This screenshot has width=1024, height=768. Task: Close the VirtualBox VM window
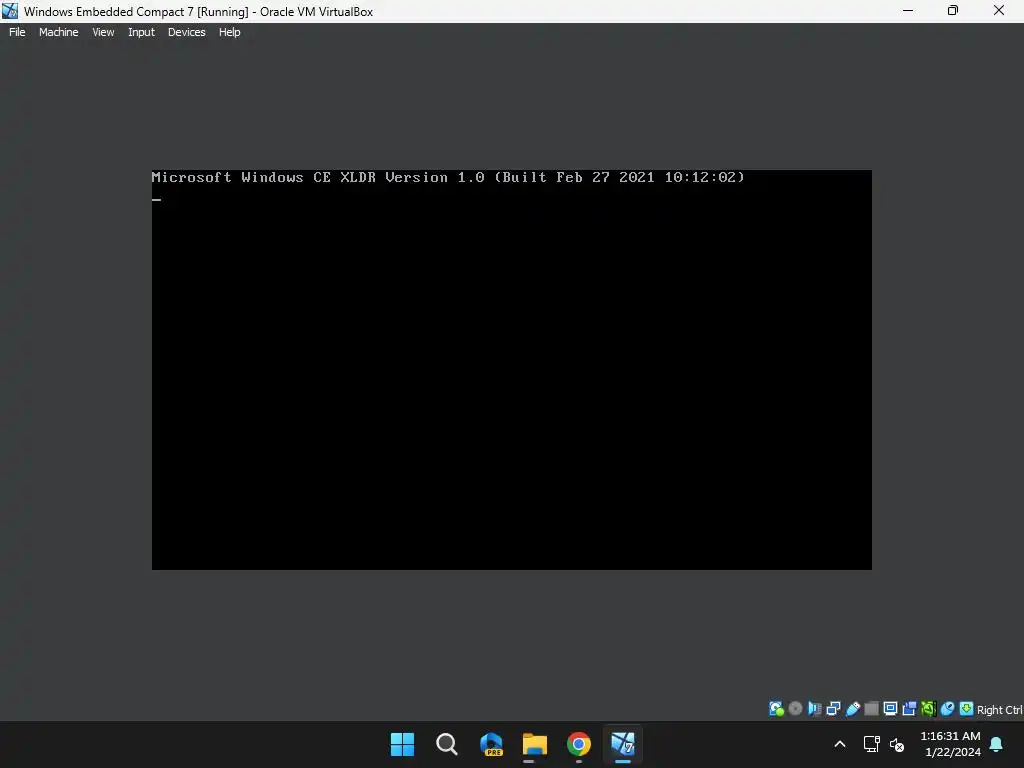999,11
